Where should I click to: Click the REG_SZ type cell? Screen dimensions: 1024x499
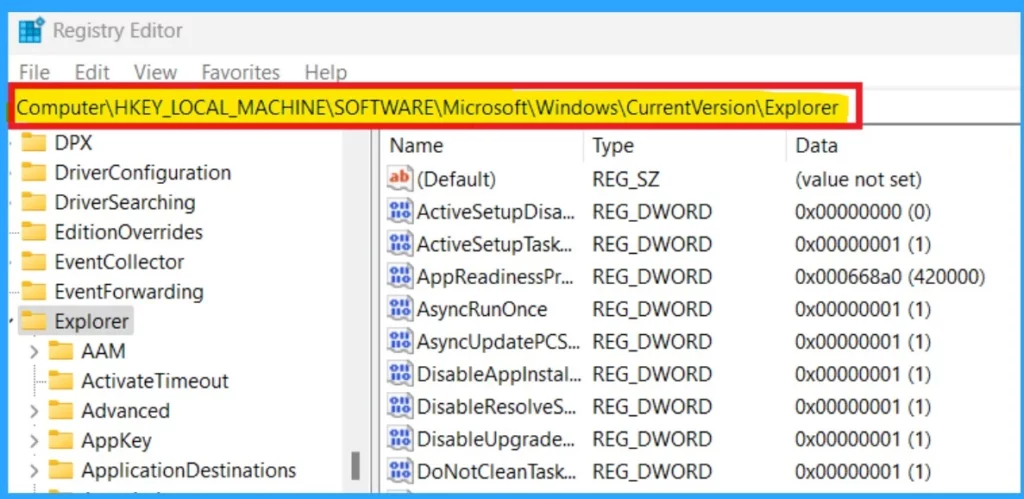pos(626,179)
